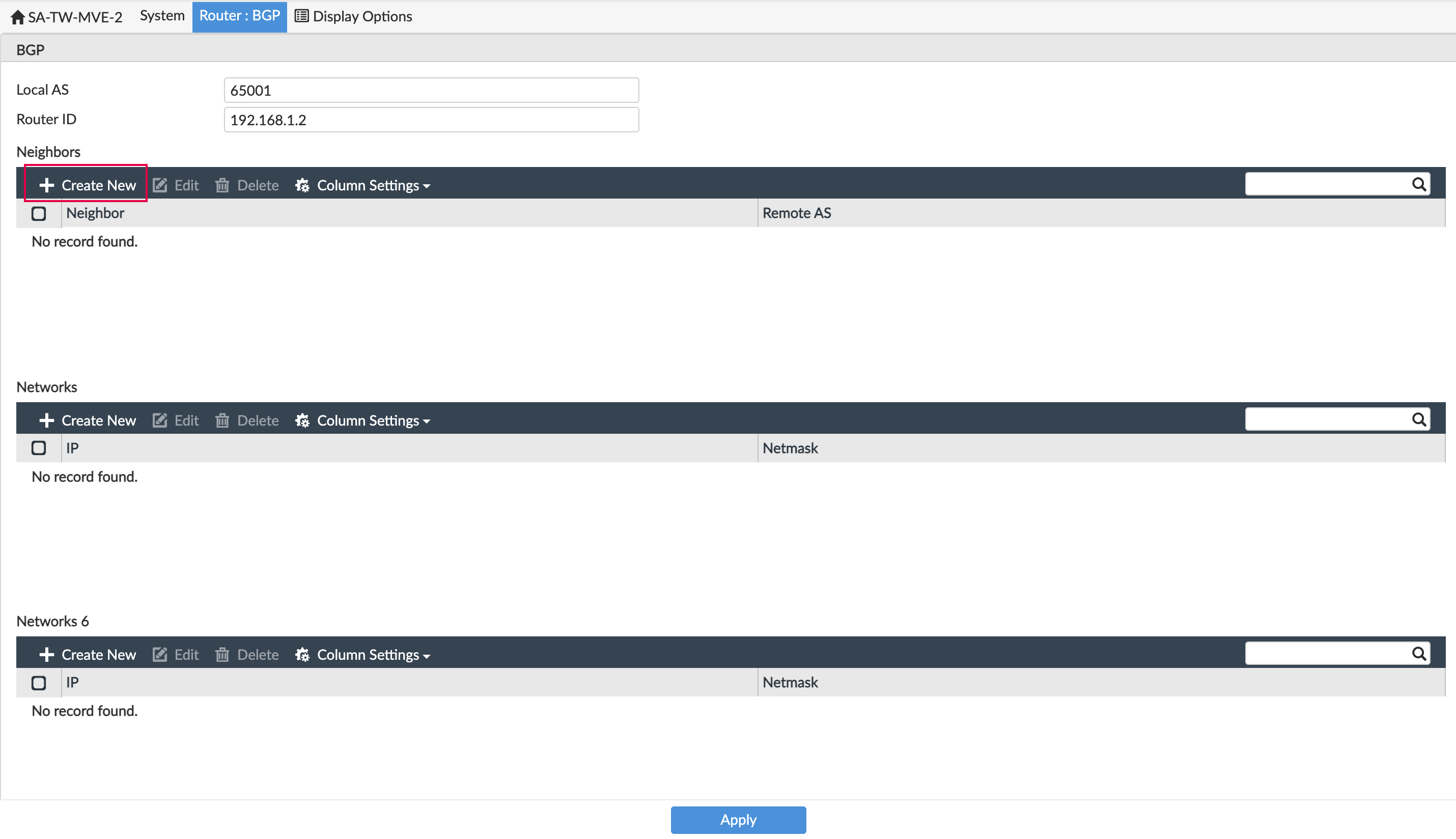Viewport: 1456px width, 839px height.
Task: Click the Edit pencil icon under Neighbors
Action: [160, 185]
